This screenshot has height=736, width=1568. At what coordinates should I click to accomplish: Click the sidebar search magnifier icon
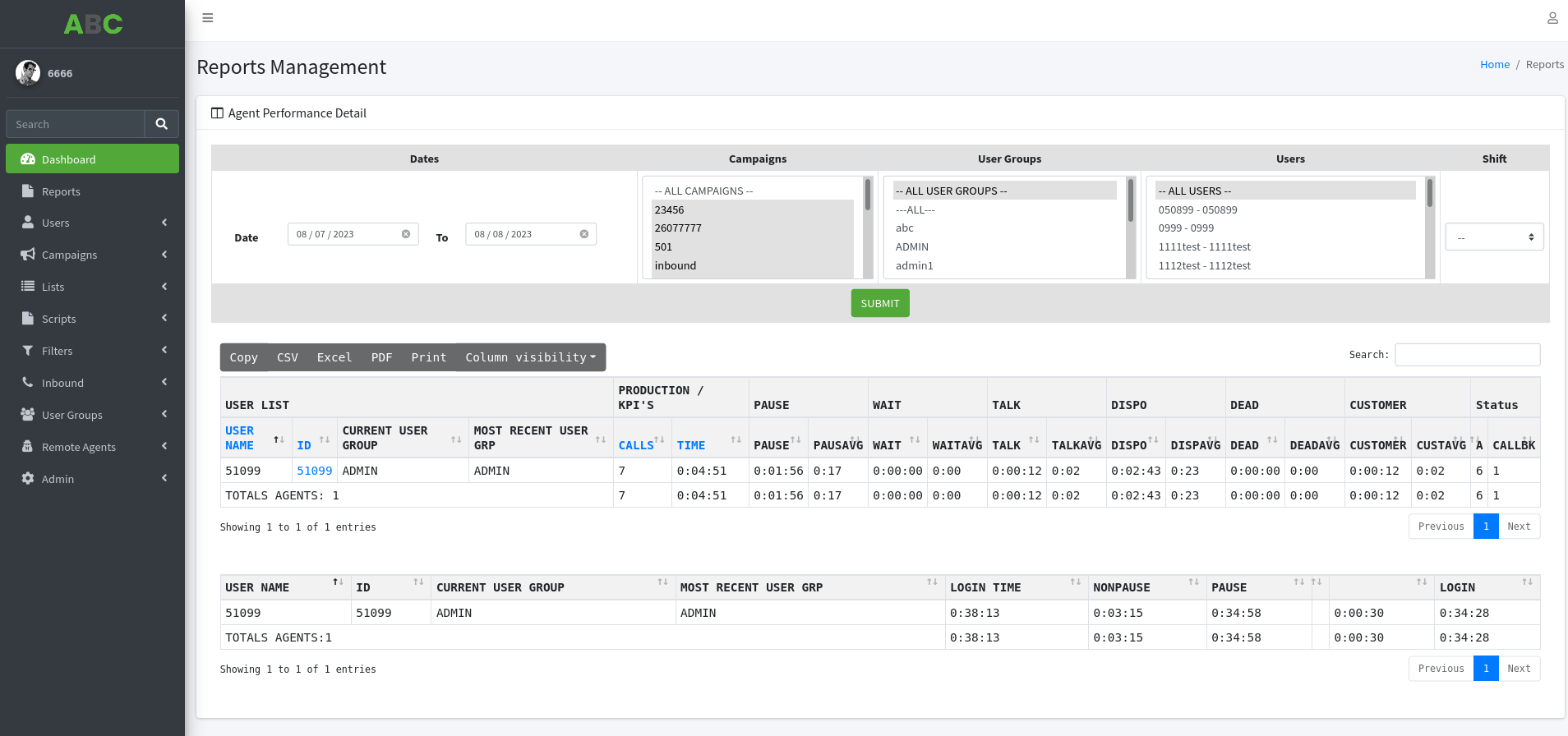162,124
